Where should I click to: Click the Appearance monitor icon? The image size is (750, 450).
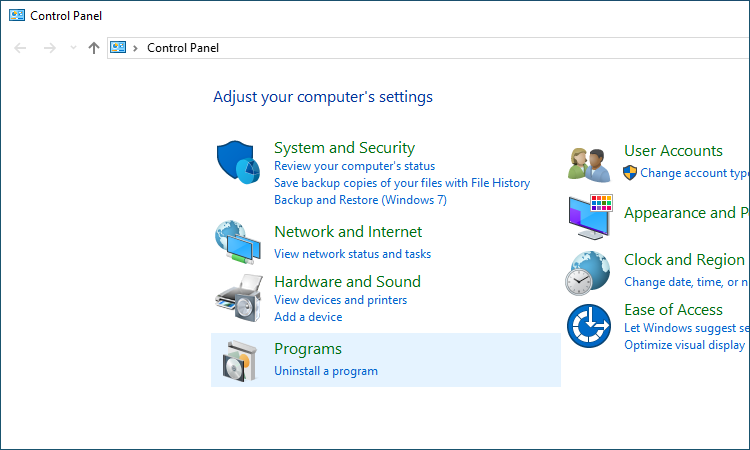tap(589, 215)
